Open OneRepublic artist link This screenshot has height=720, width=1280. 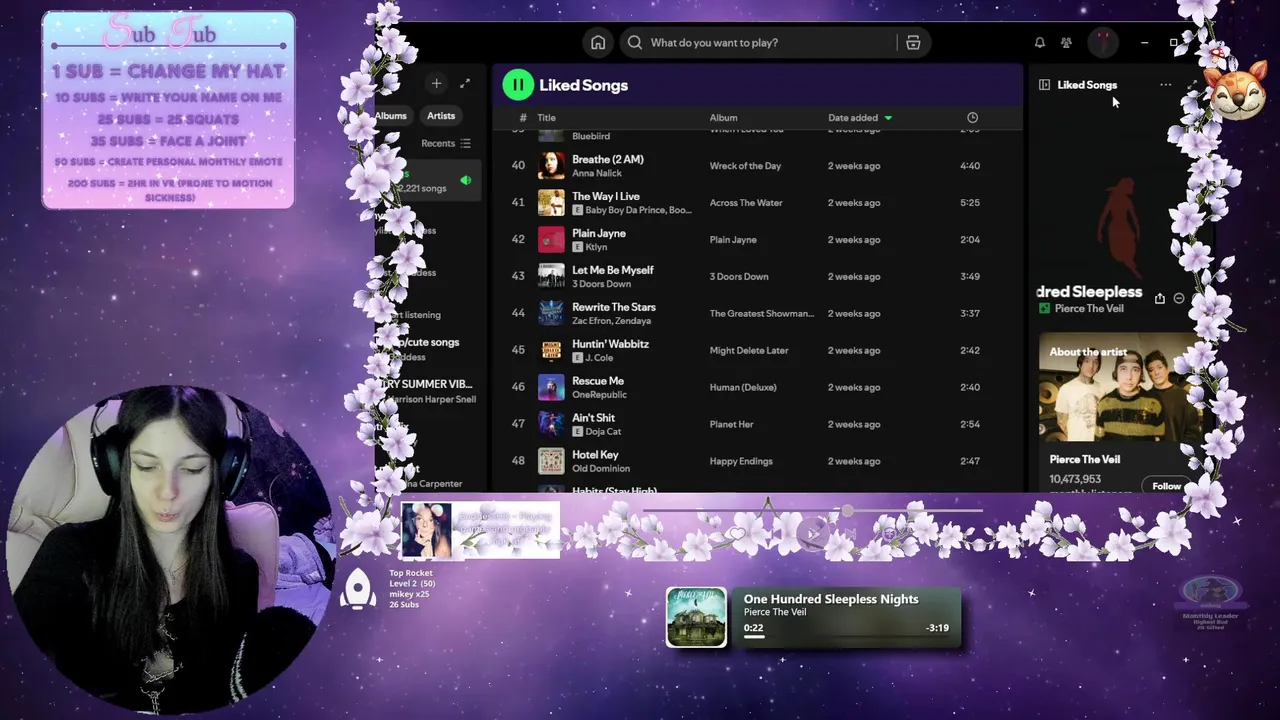pos(599,395)
